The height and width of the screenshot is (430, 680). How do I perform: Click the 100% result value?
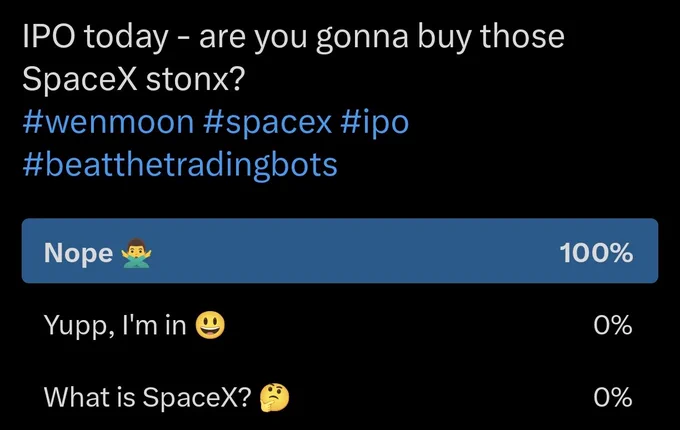point(596,253)
